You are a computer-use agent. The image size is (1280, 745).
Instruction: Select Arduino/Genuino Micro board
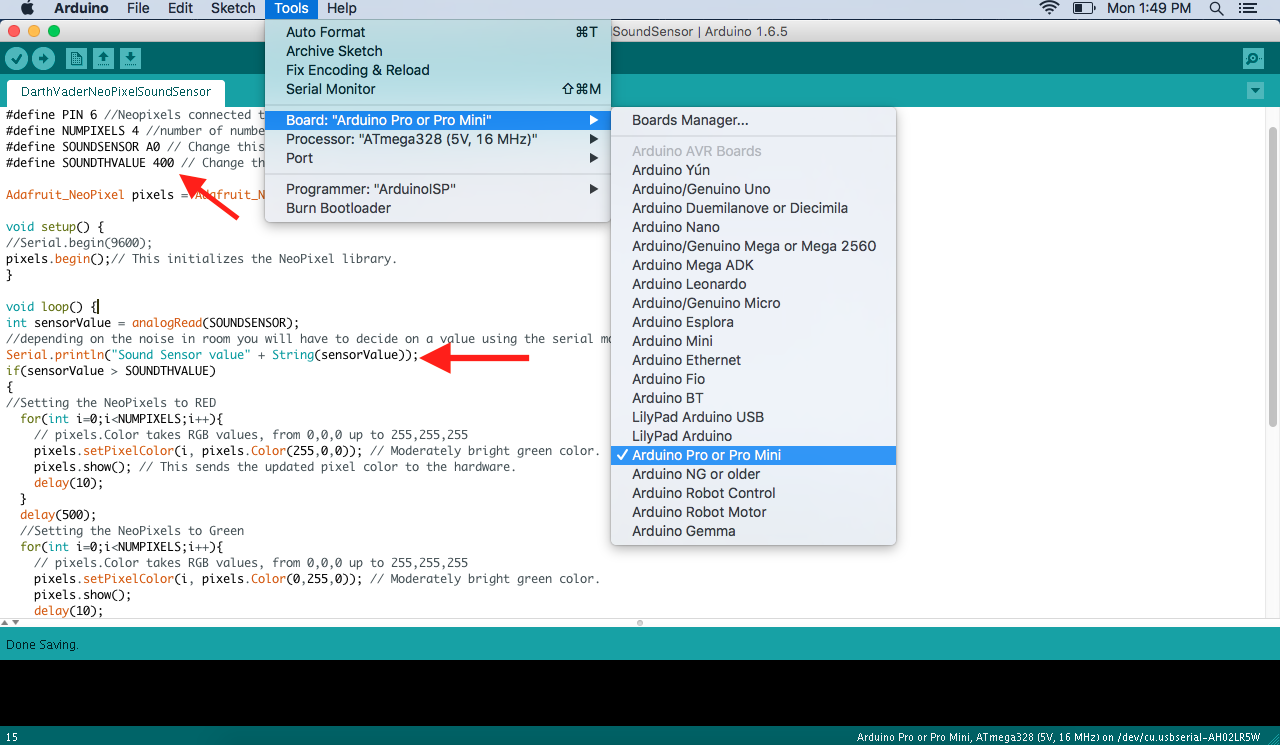753,303
